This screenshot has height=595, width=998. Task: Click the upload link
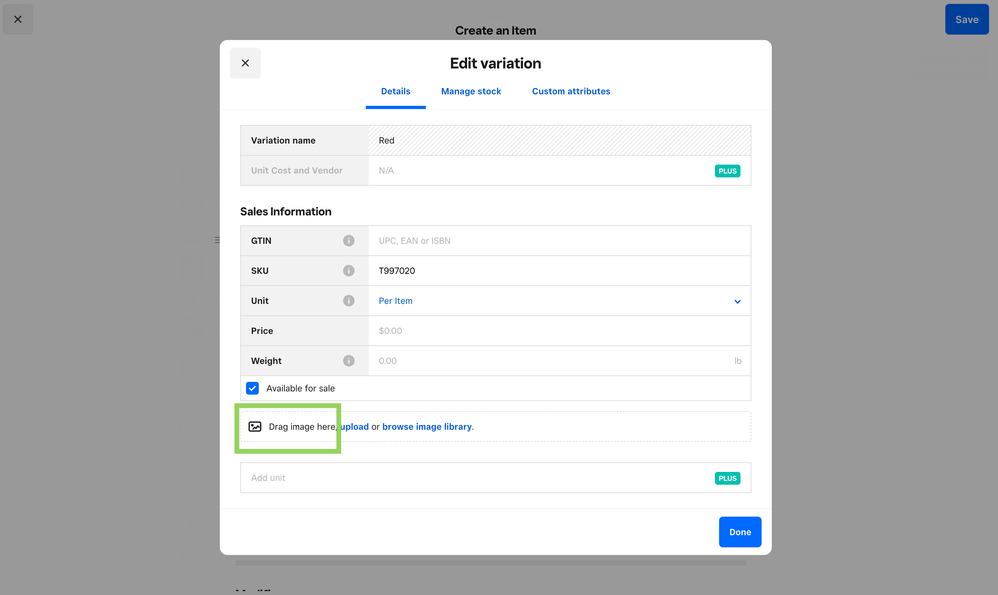(x=354, y=427)
